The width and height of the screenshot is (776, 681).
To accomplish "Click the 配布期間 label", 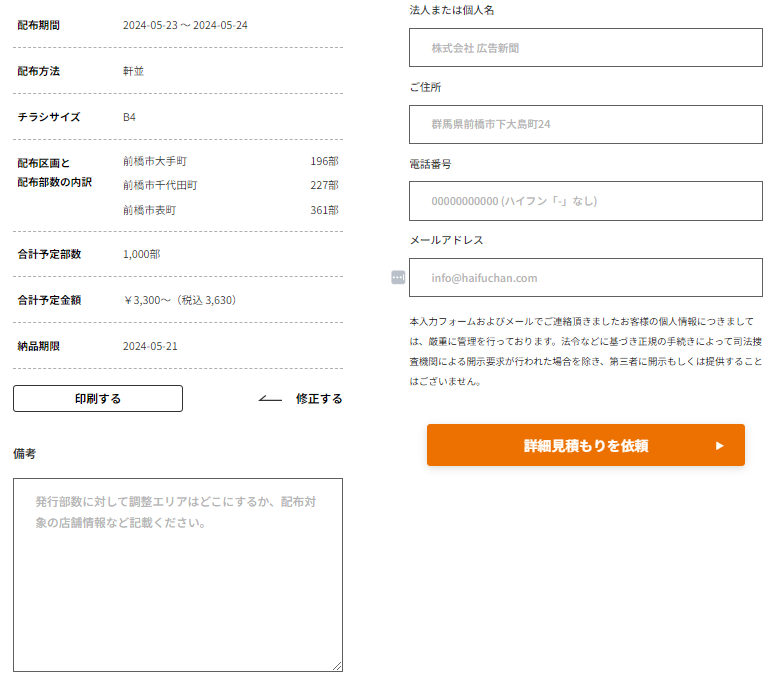I will (39, 25).
